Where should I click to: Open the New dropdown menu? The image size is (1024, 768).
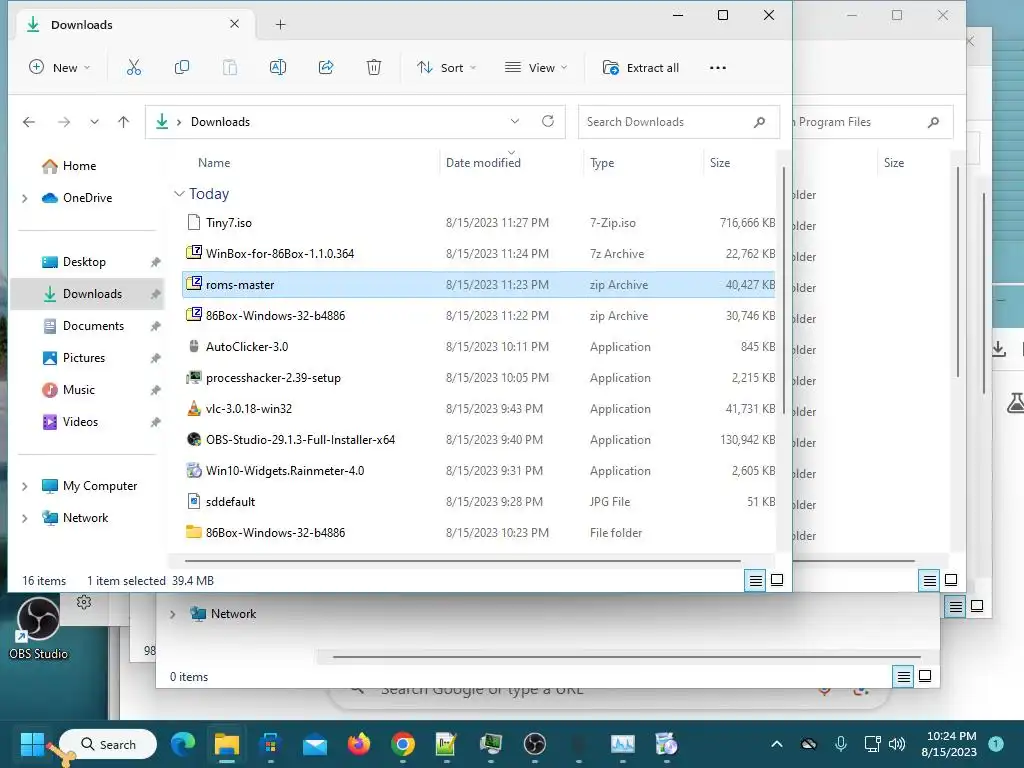pyautogui.click(x=59, y=67)
